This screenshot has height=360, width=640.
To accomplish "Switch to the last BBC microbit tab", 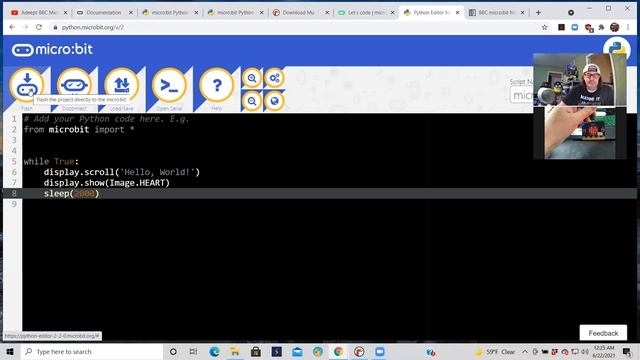I will coord(495,13).
